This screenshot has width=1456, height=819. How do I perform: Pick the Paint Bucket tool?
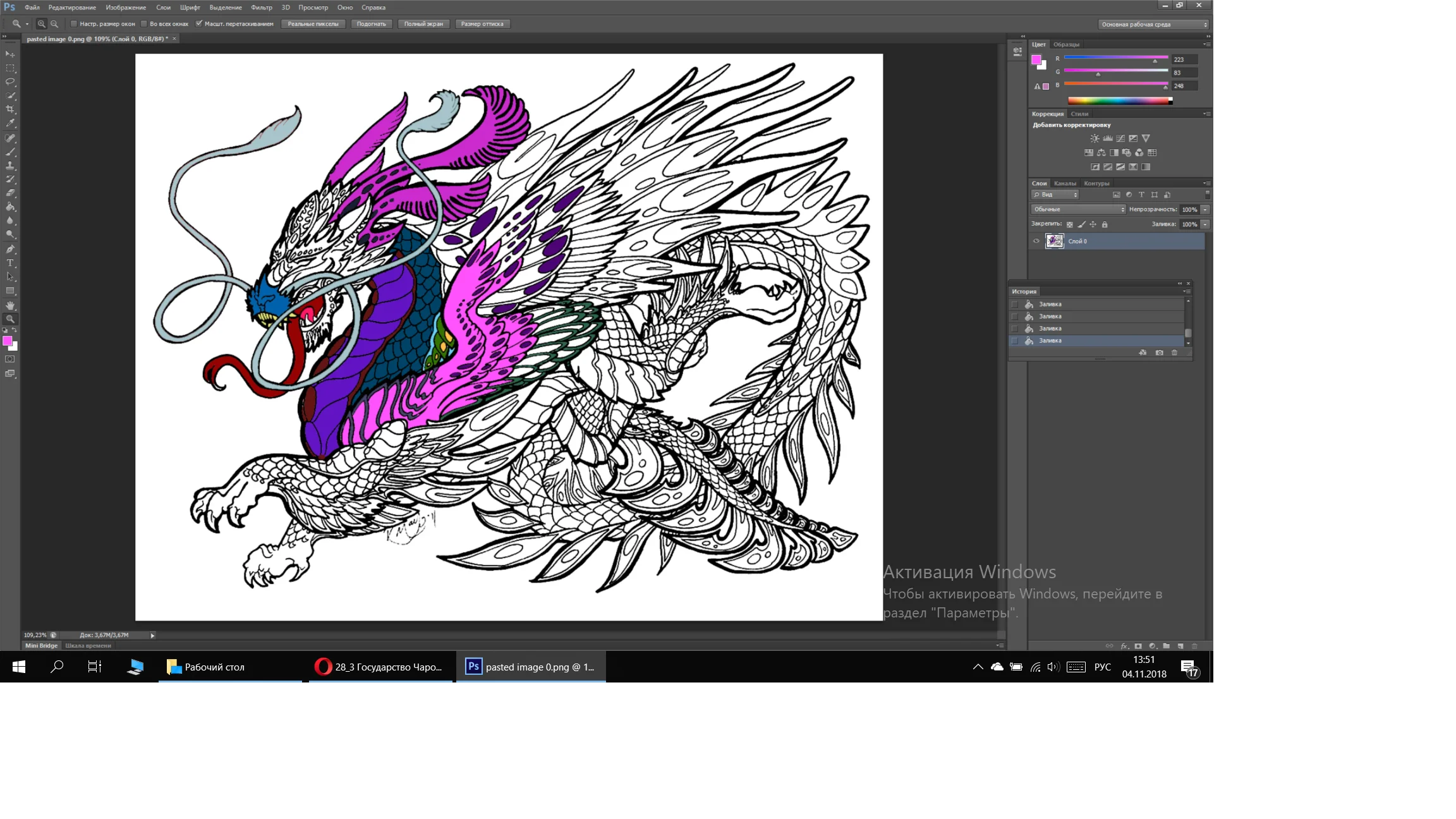[10, 207]
